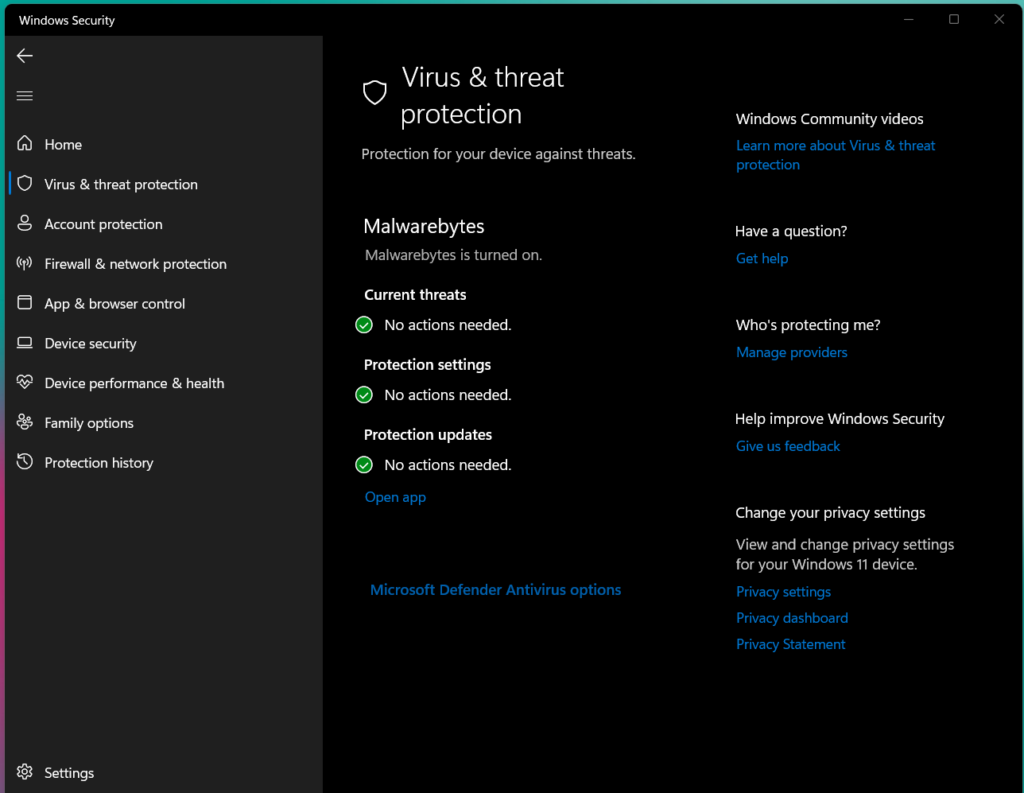Open Privacy dashboard link
This screenshot has width=1024, height=793.
(x=792, y=618)
